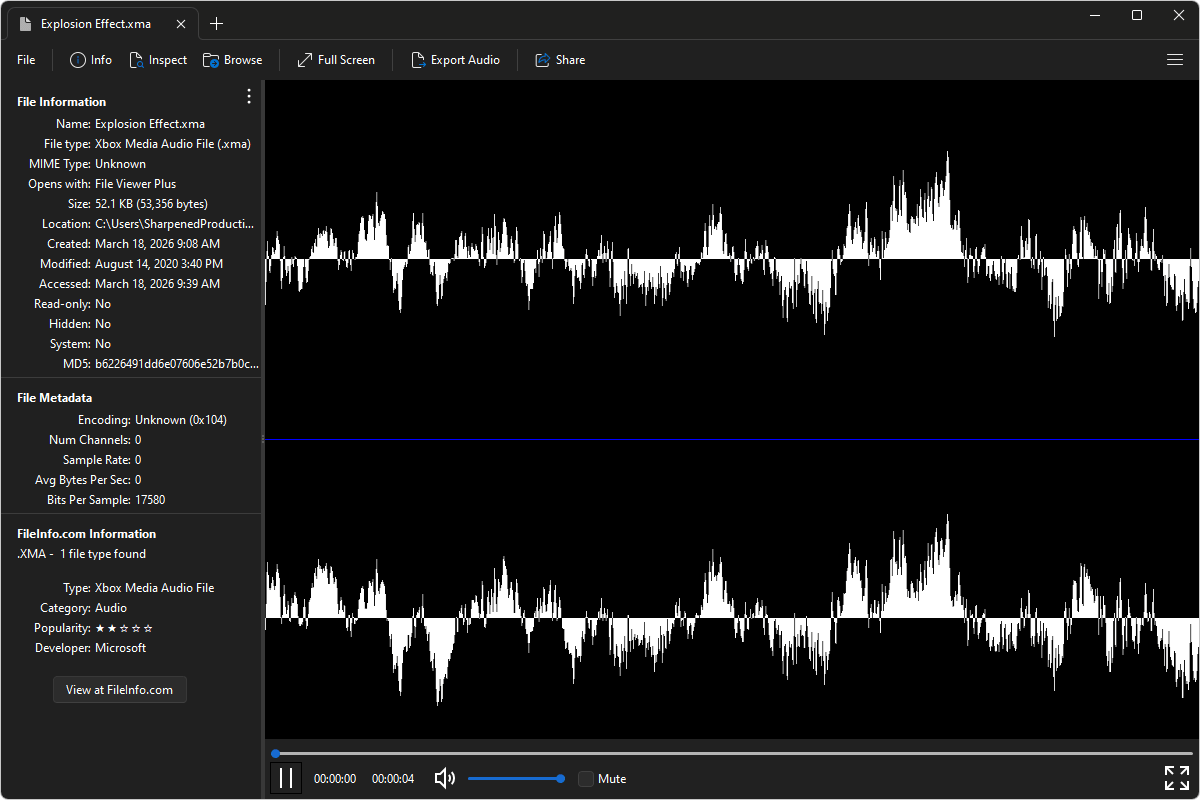The height and width of the screenshot is (800, 1200).
Task: Open the Info panel from the toolbar
Action: [x=90, y=59]
